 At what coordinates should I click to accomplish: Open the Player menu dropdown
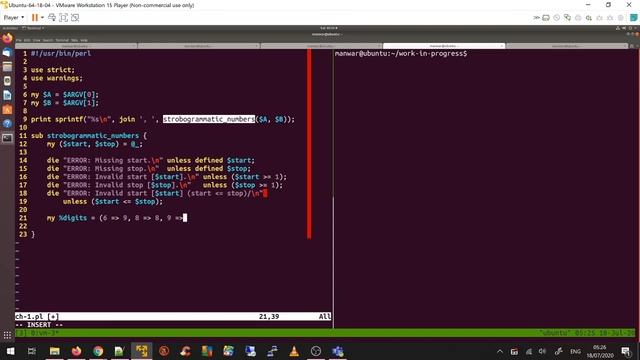(14, 18)
